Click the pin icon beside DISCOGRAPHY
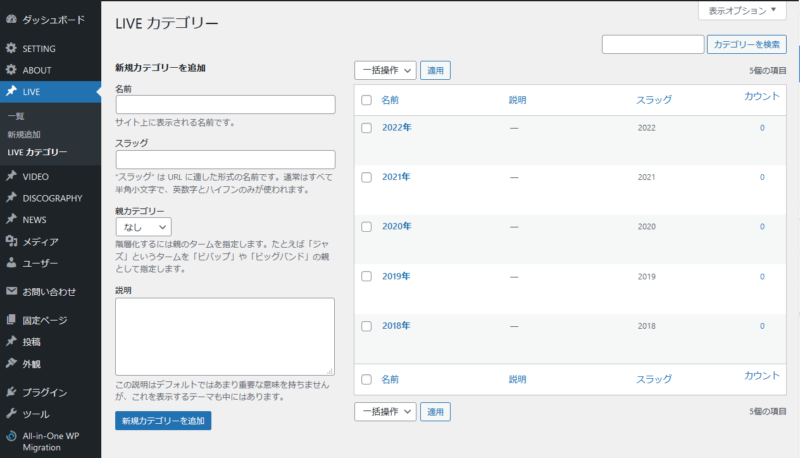The width and height of the screenshot is (800, 458). (x=11, y=198)
